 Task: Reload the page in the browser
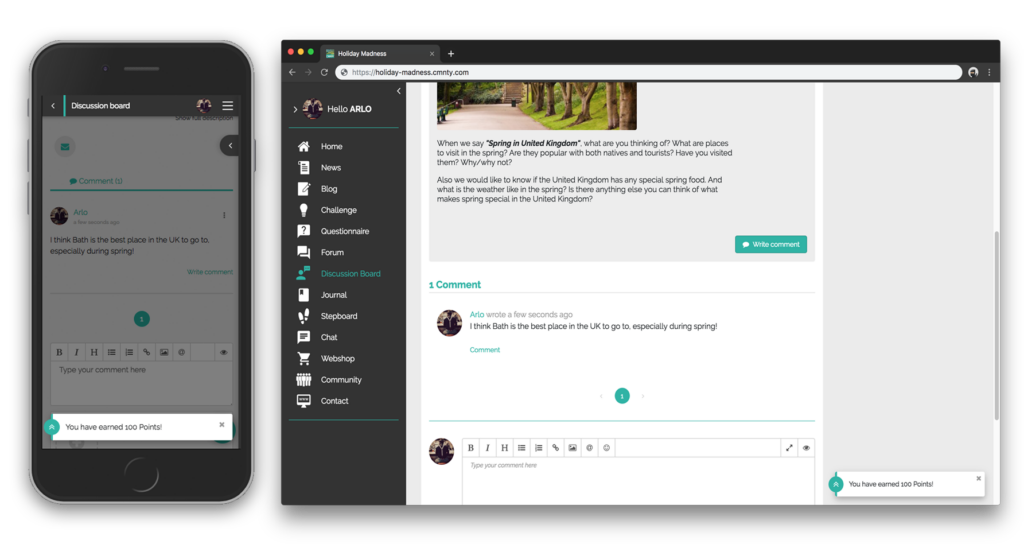324,72
